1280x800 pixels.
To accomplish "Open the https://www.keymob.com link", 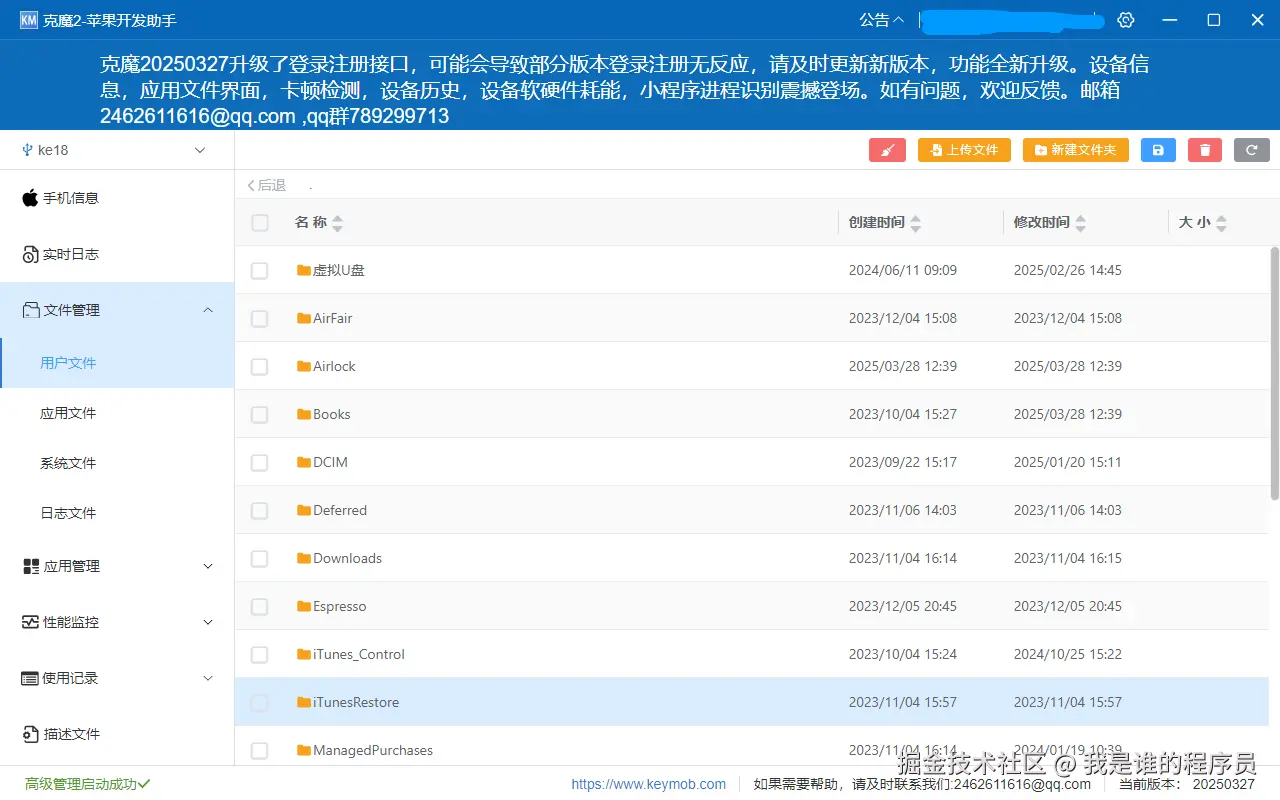I will coord(649,784).
